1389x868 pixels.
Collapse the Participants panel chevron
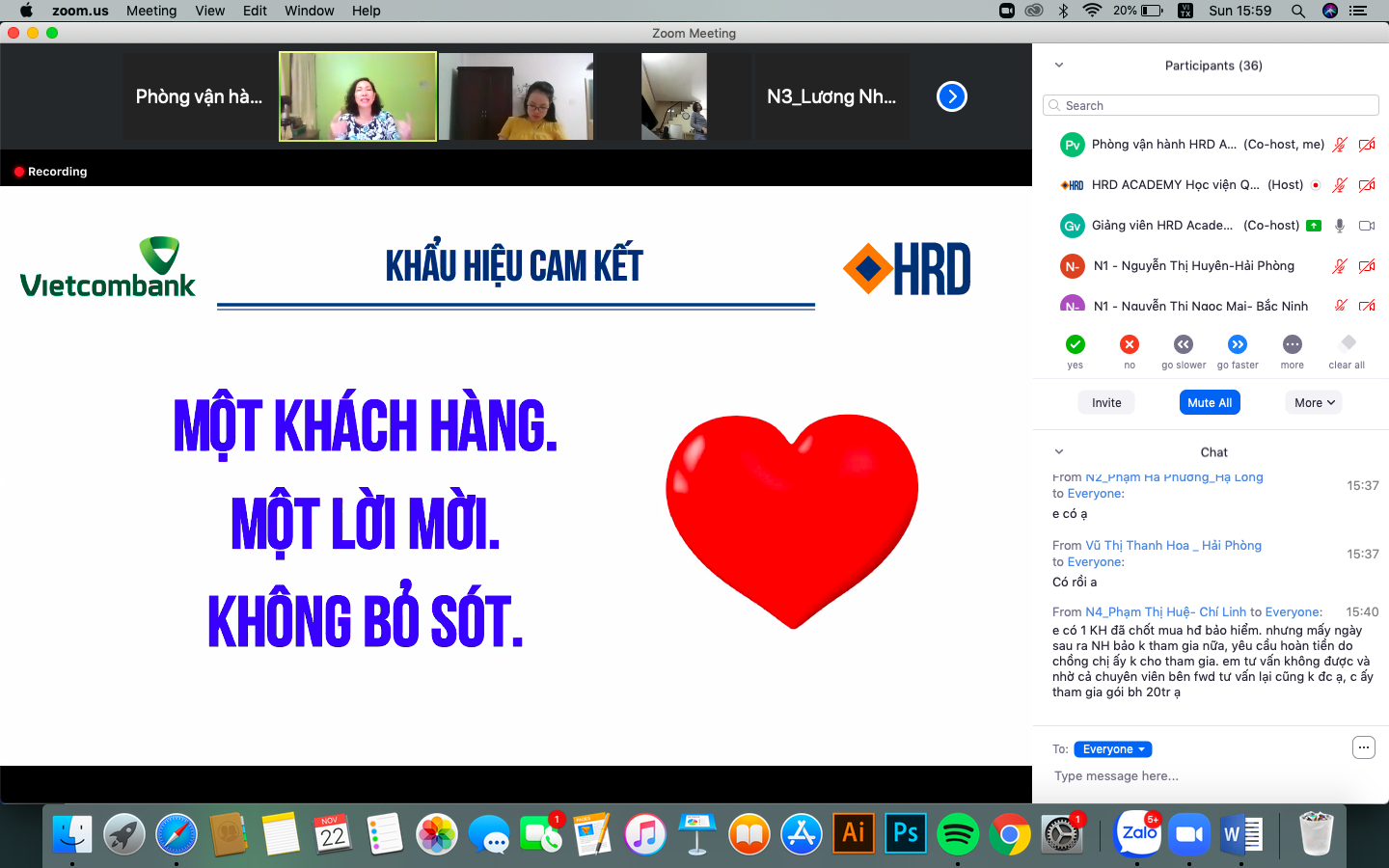[x=1058, y=66]
